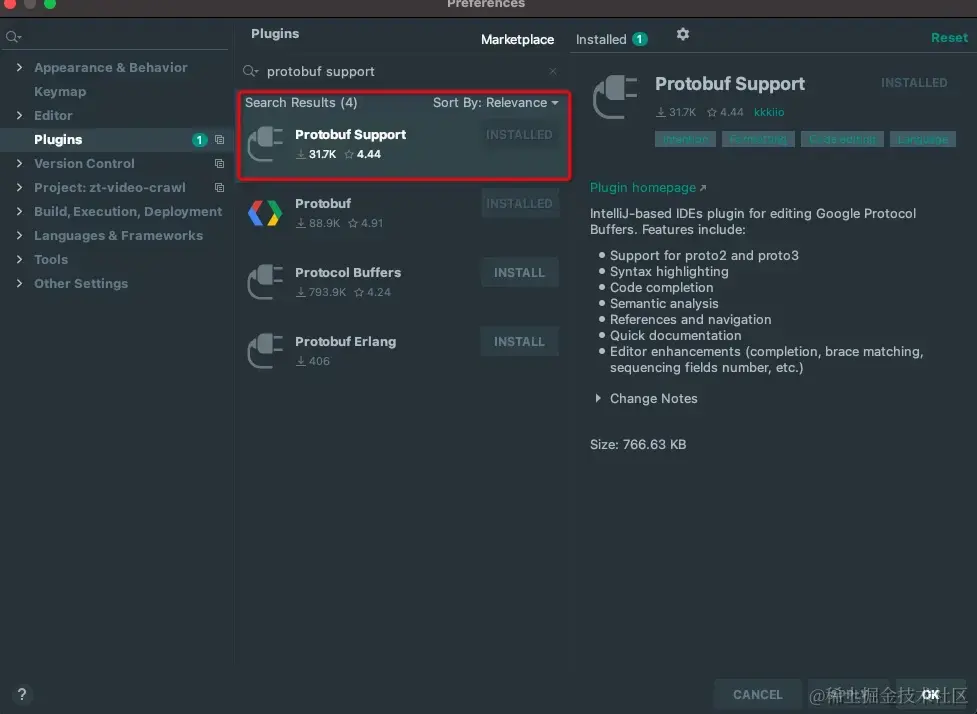
Task: Expand the Change Notes disclosure
Action: [598, 398]
